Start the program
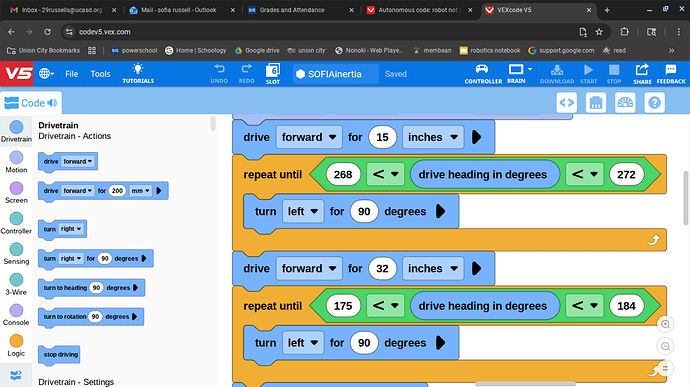Viewport: 690px width, 387px height. coord(588,74)
